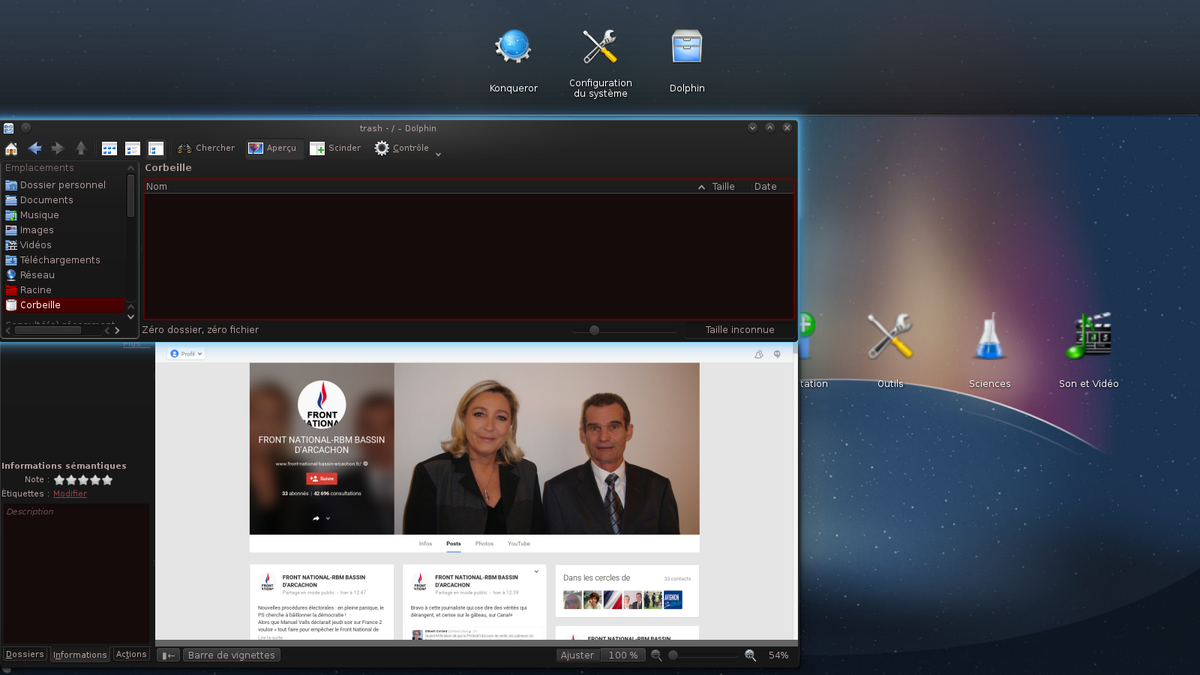The width and height of the screenshot is (1200, 675).
Task: Navigate back with the blue arrow
Action: click(x=34, y=148)
